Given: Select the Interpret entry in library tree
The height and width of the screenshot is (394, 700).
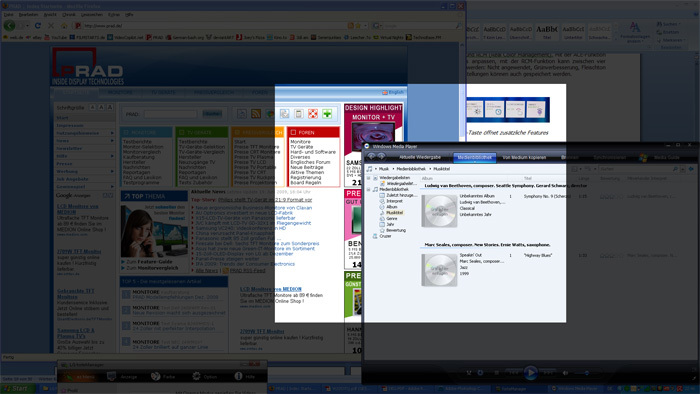Looking at the screenshot, I should 394,201.
